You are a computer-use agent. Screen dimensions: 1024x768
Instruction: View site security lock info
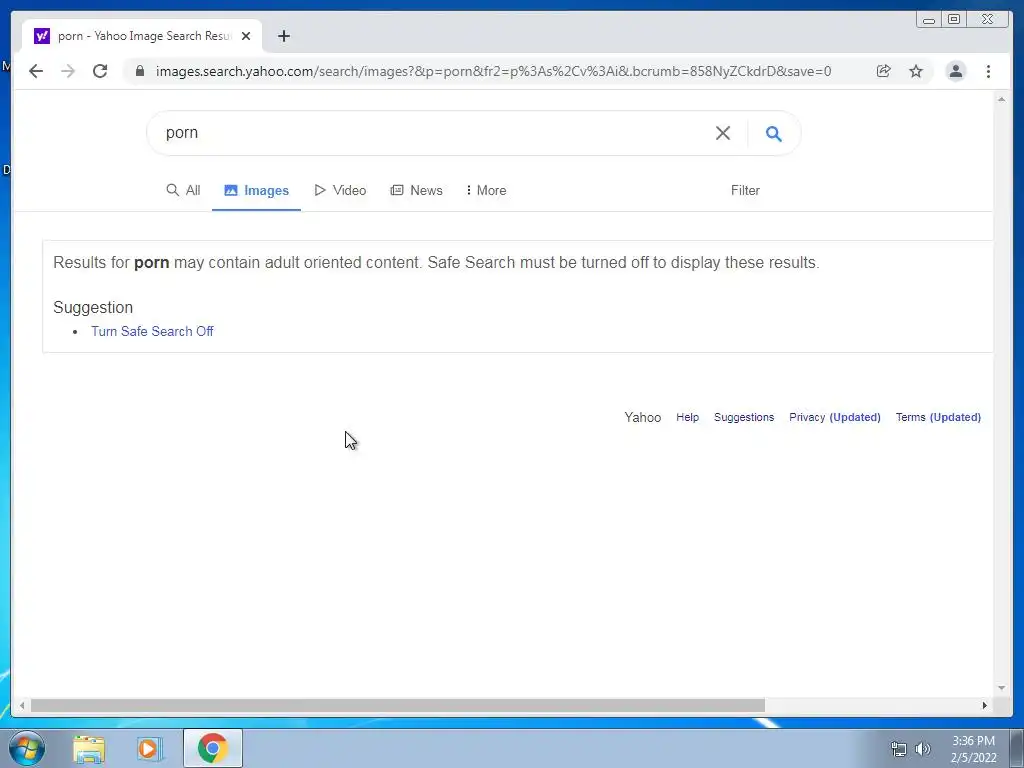tap(140, 71)
